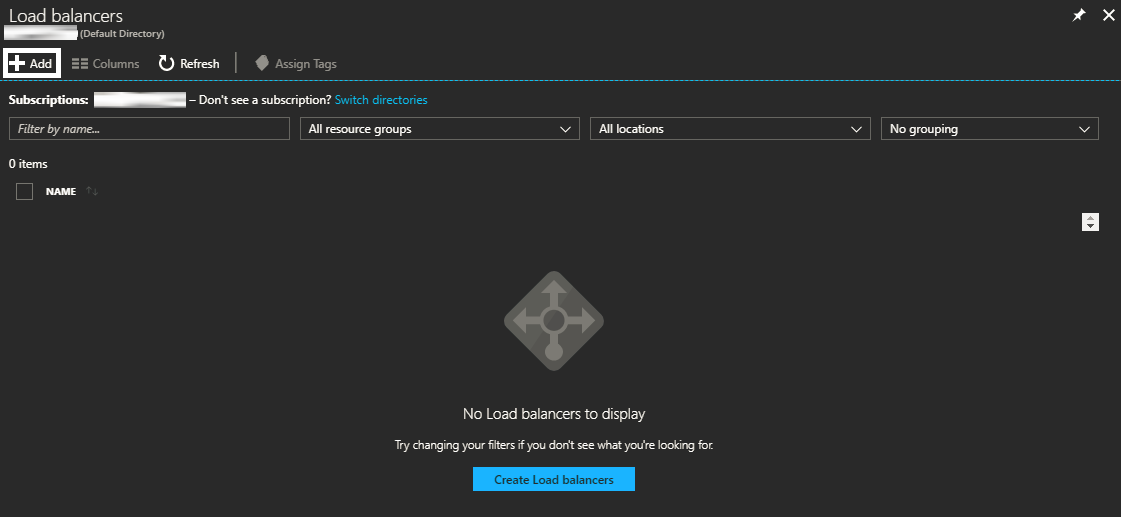Click the "(Default Directory)" subtitle
Viewport: 1121px width, 517px height.
coord(122,34)
